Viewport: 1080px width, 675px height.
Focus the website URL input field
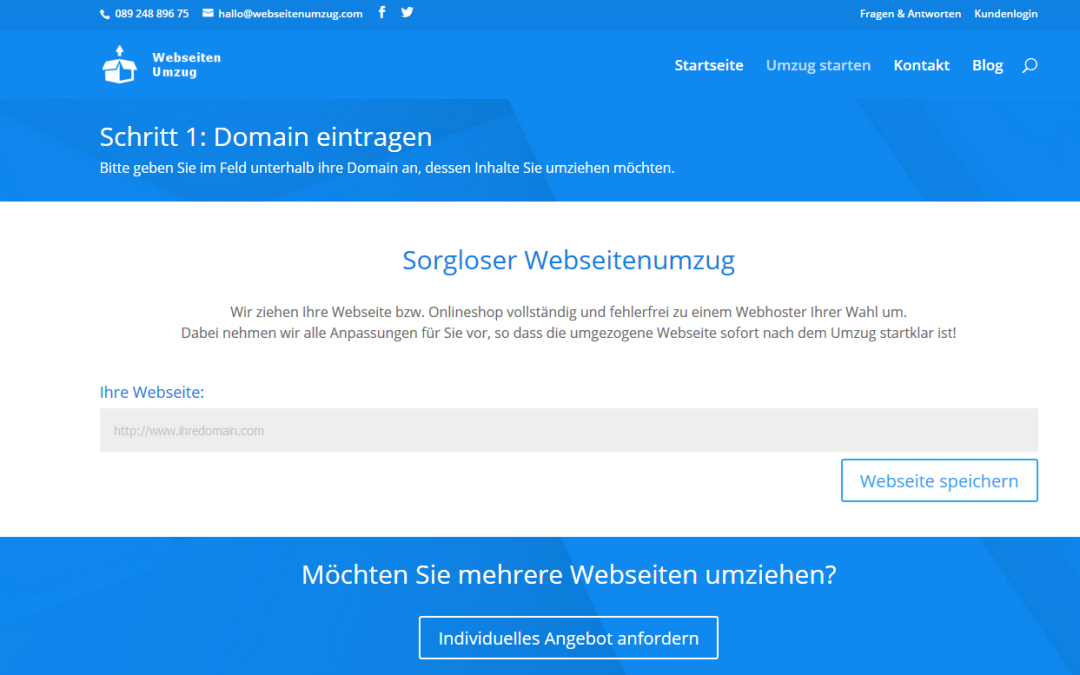coord(569,430)
